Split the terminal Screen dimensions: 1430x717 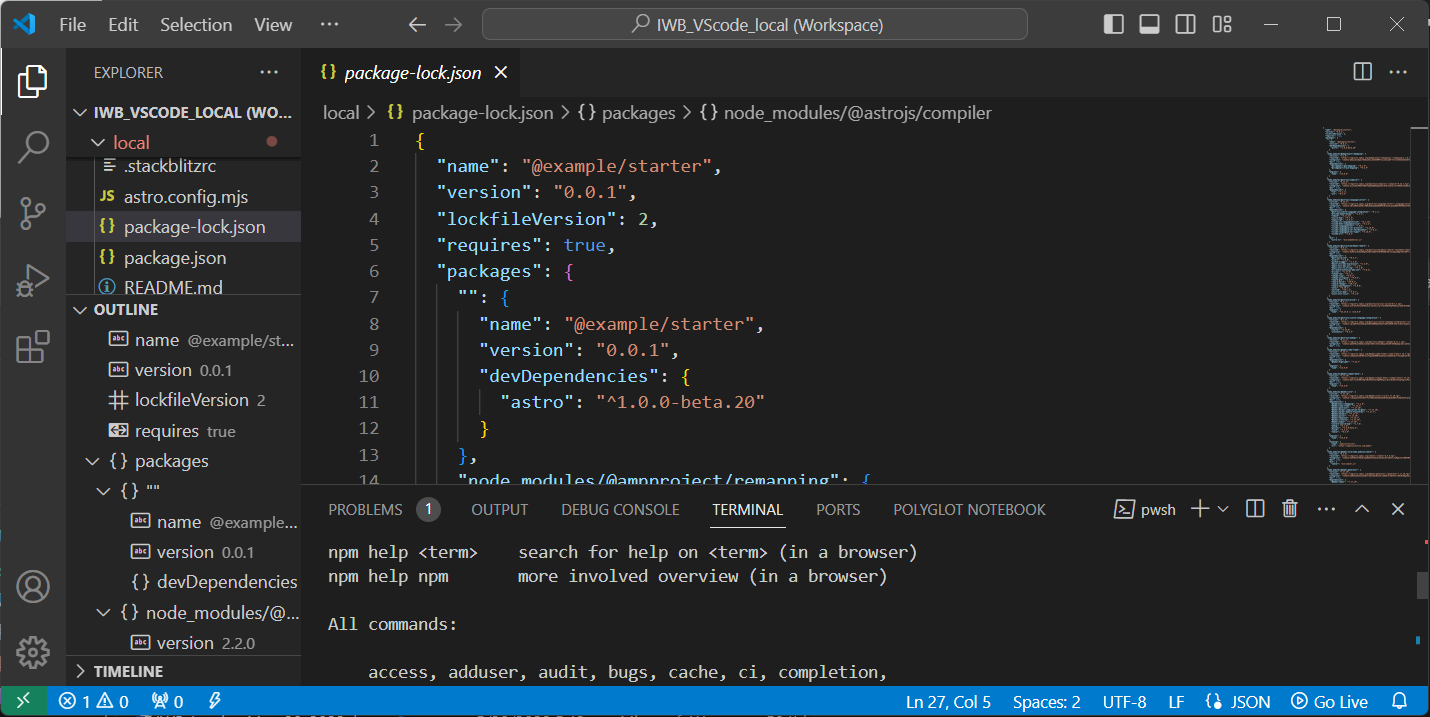(x=1256, y=509)
